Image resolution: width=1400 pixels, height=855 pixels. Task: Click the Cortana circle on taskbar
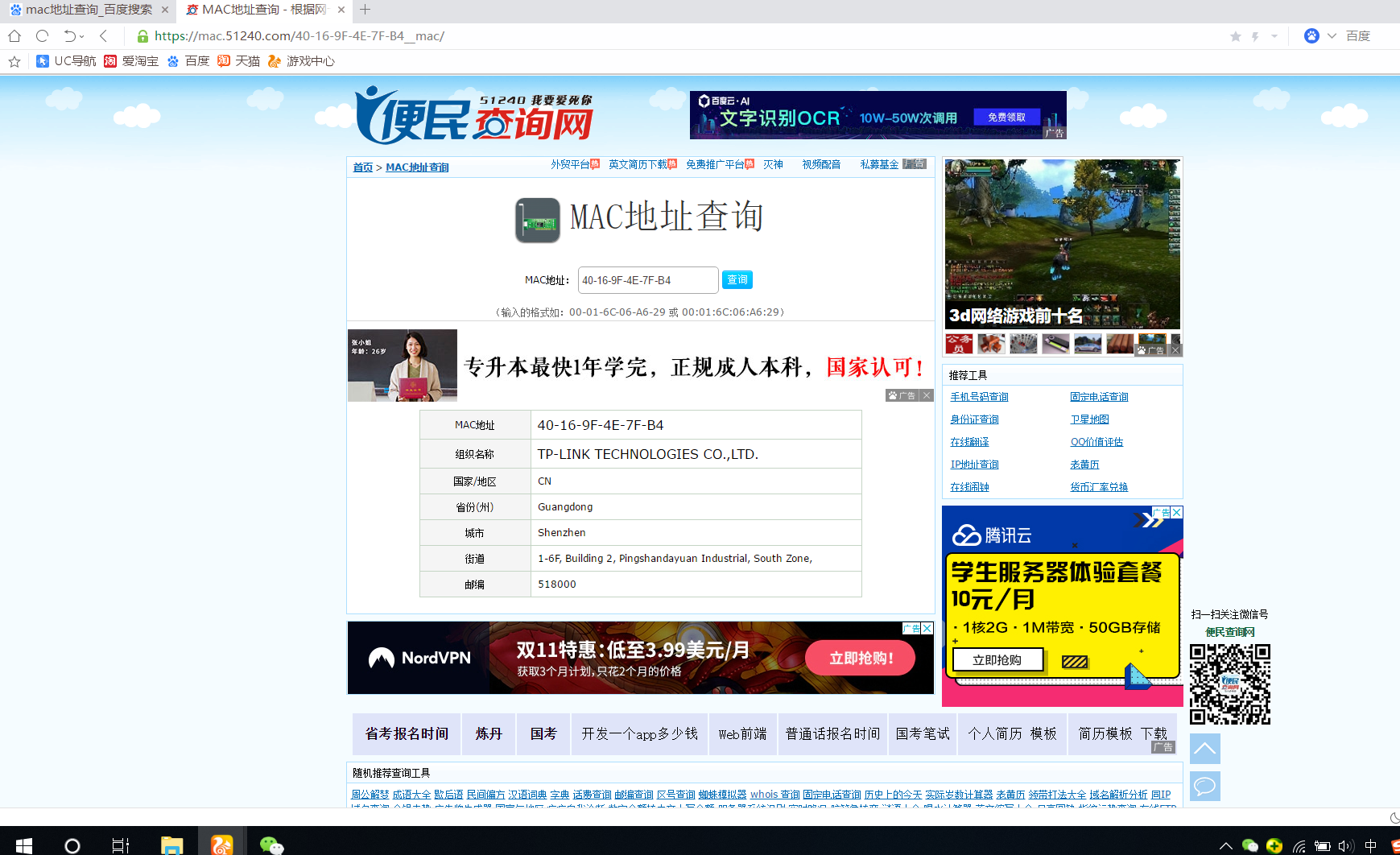72,845
